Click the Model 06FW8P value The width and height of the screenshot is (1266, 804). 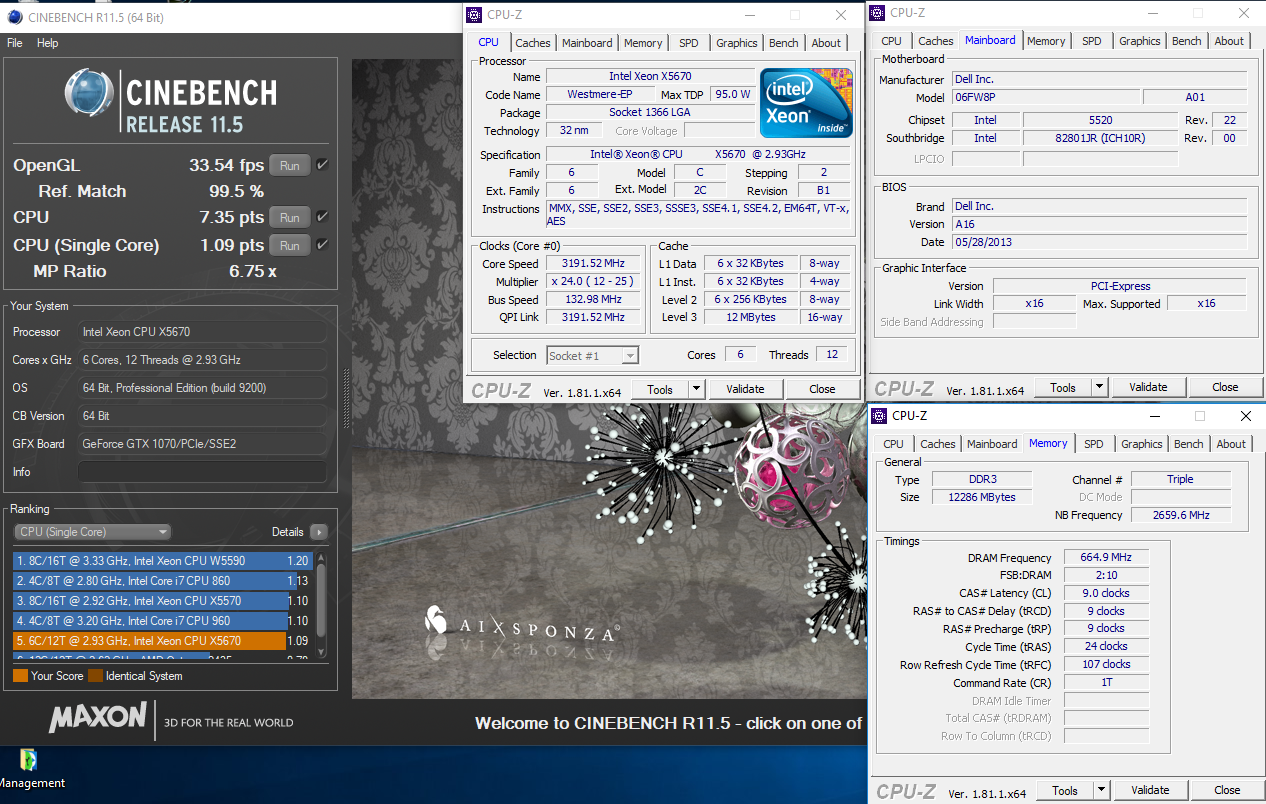(x=1045, y=98)
